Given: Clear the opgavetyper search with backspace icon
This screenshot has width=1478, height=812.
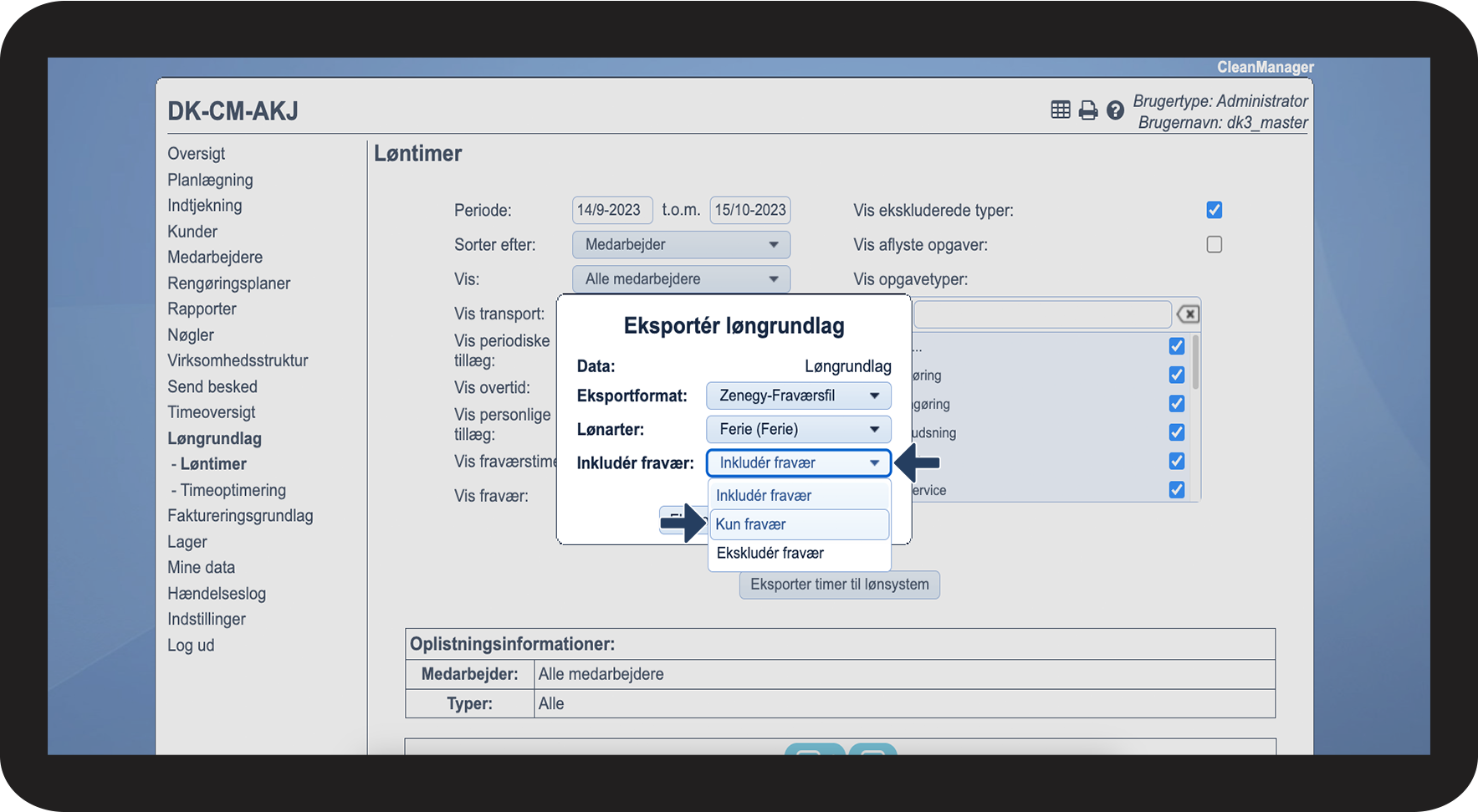Looking at the screenshot, I should (x=1188, y=314).
